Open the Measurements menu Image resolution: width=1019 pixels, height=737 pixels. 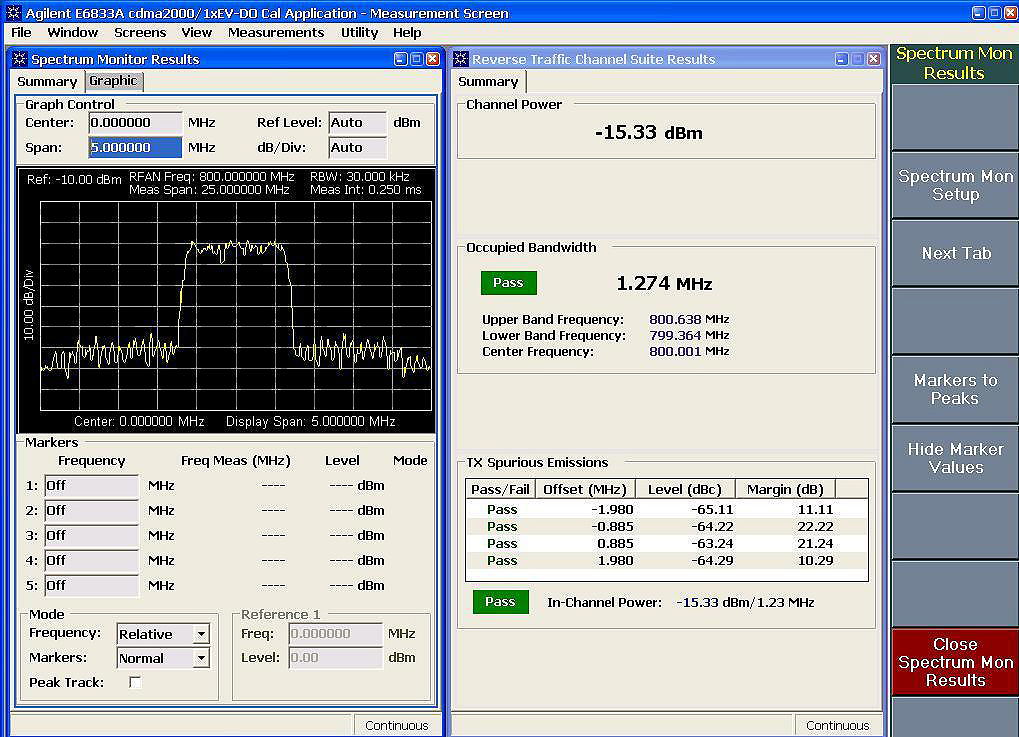coord(276,32)
